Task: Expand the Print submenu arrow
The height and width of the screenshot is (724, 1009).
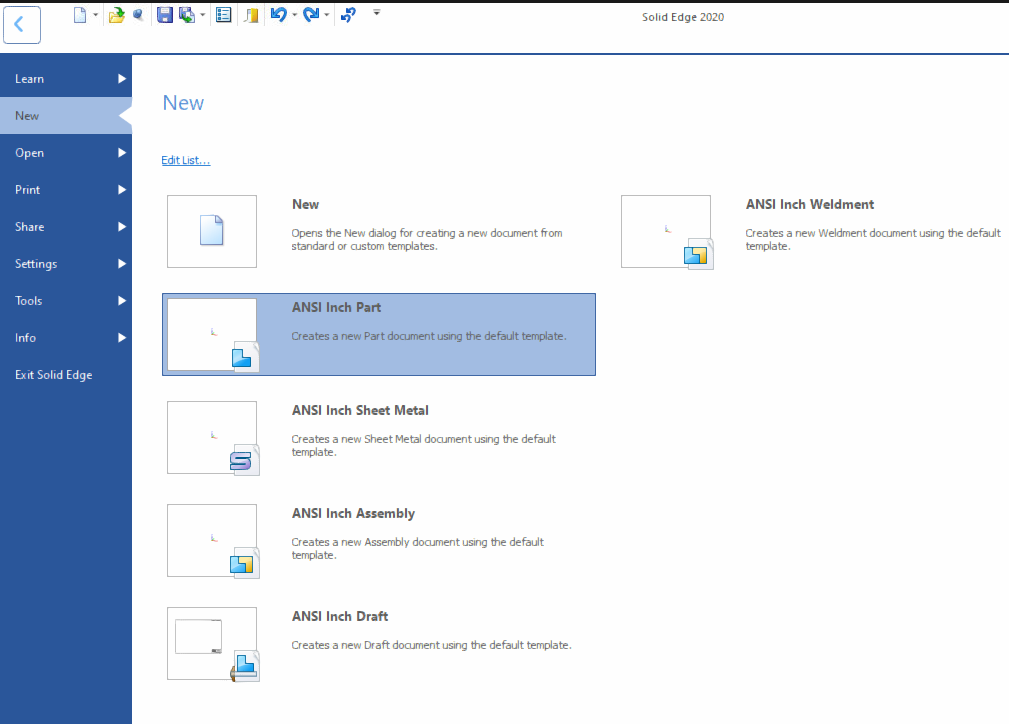Action: point(122,190)
